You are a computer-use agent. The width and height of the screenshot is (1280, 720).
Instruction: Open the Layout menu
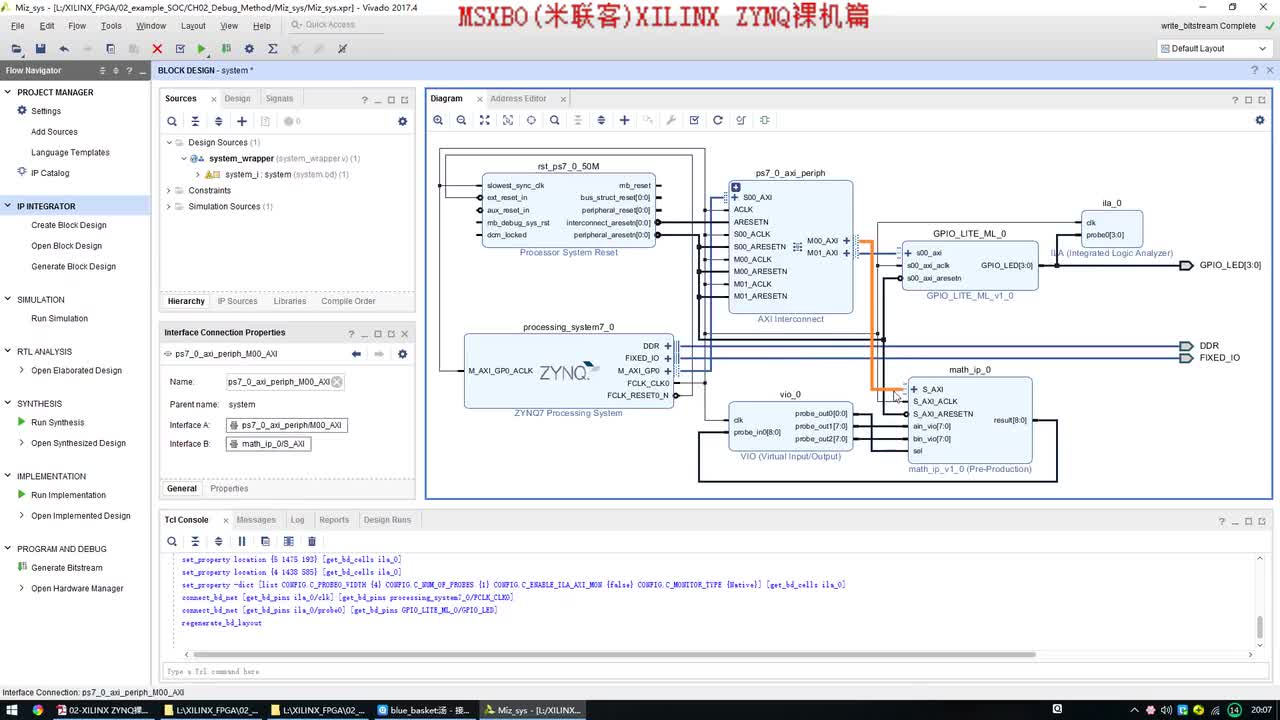point(193,26)
